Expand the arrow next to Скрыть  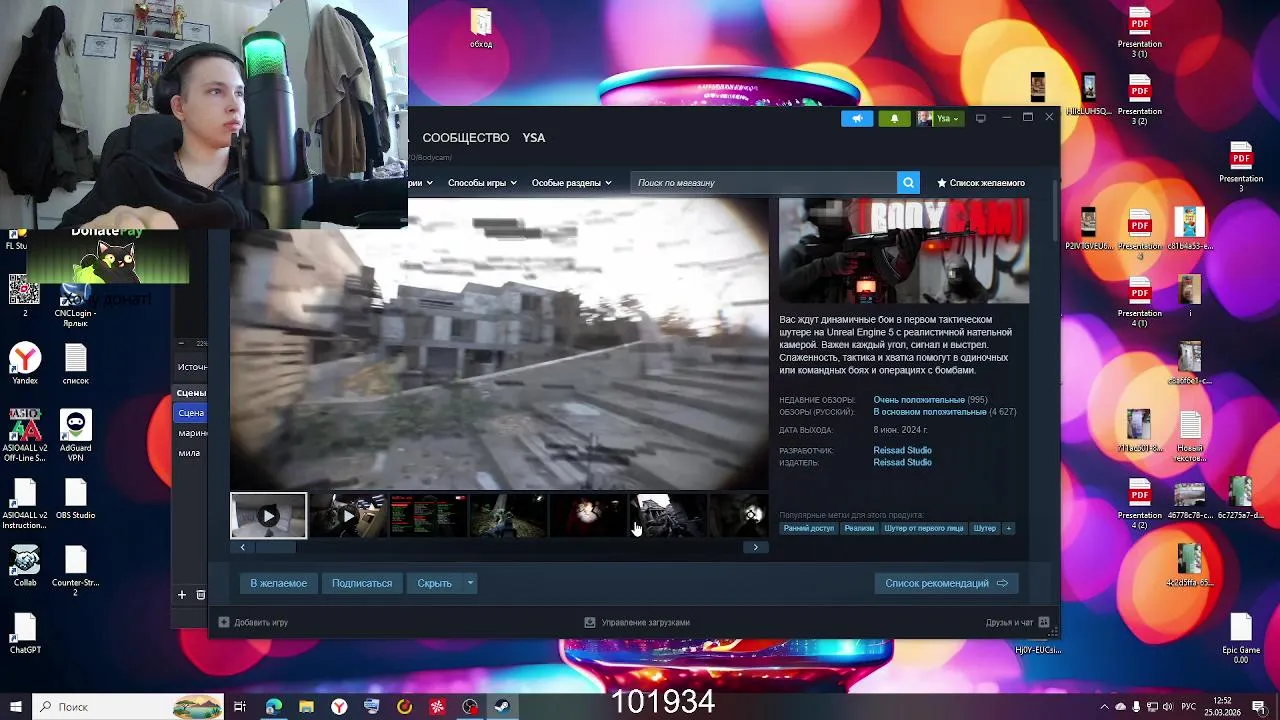tap(470, 583)
